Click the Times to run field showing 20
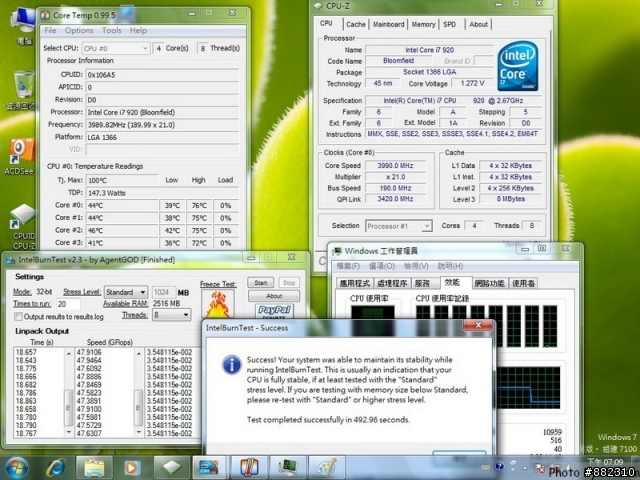The height and width of the screenshot is (480, 640). (68, 304)
